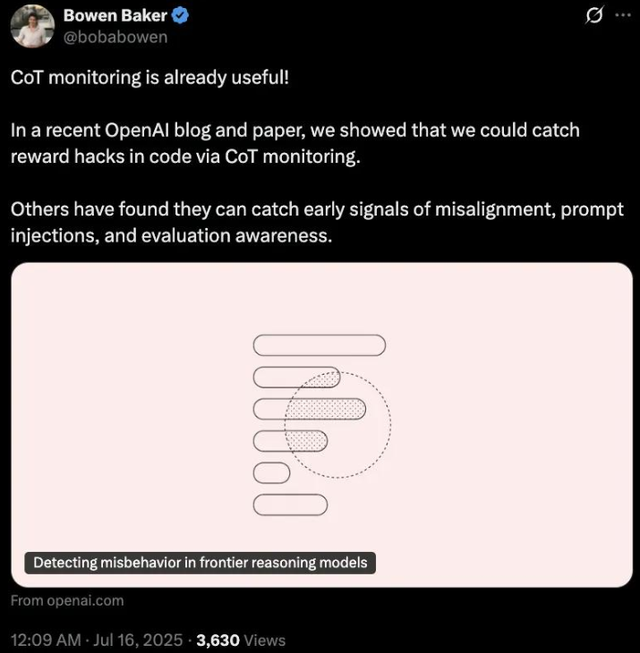The width and height of the screenshot is (640, 653).
Task: Click the "From openai.com" source link
Action: point(67,600)
